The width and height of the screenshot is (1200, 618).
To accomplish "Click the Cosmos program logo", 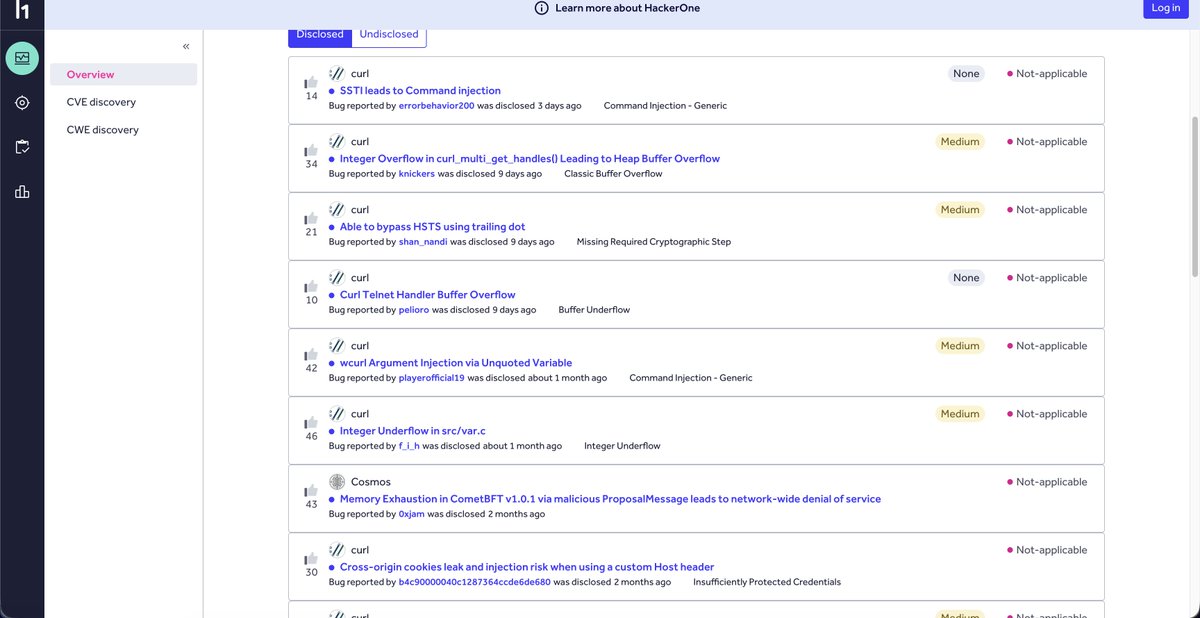I will [337, 482].
